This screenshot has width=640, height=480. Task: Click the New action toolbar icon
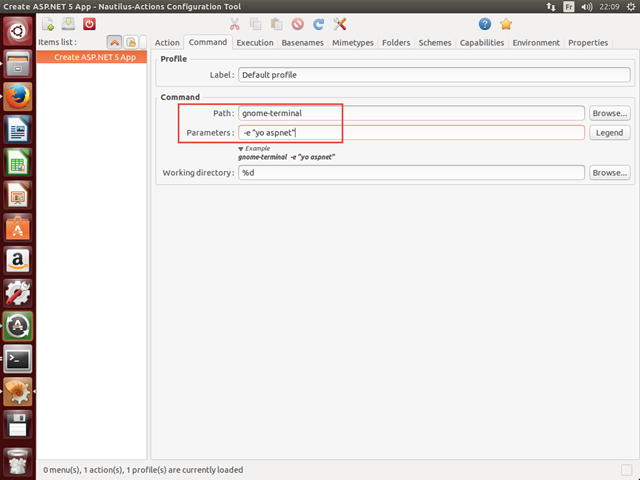click(x=48, y=24)
